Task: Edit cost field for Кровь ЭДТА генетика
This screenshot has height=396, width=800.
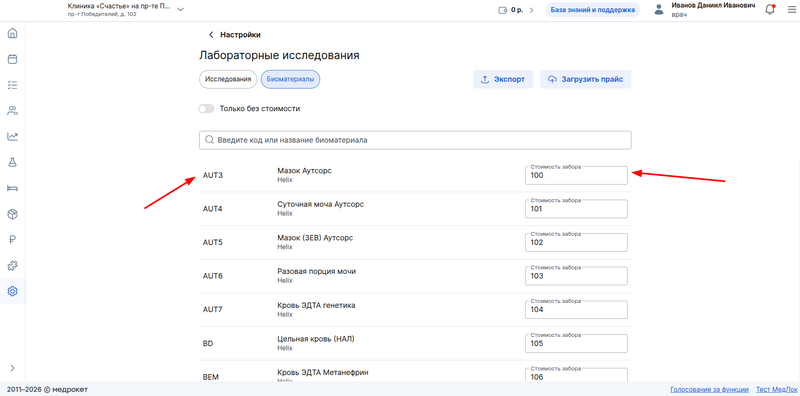Action: pos(576,309)
